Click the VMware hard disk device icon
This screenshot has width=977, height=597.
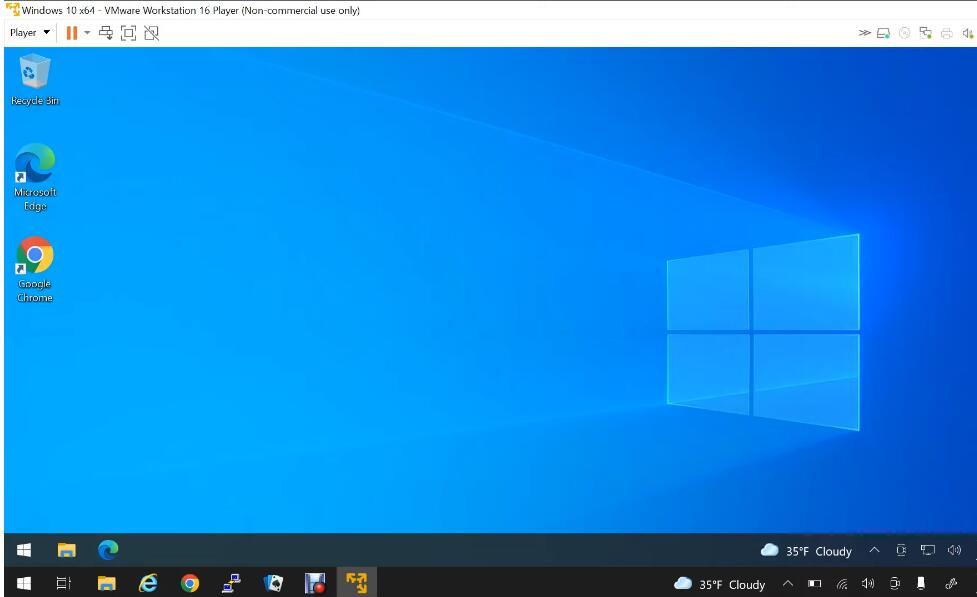pyautogui.click(x=884, y=33)
